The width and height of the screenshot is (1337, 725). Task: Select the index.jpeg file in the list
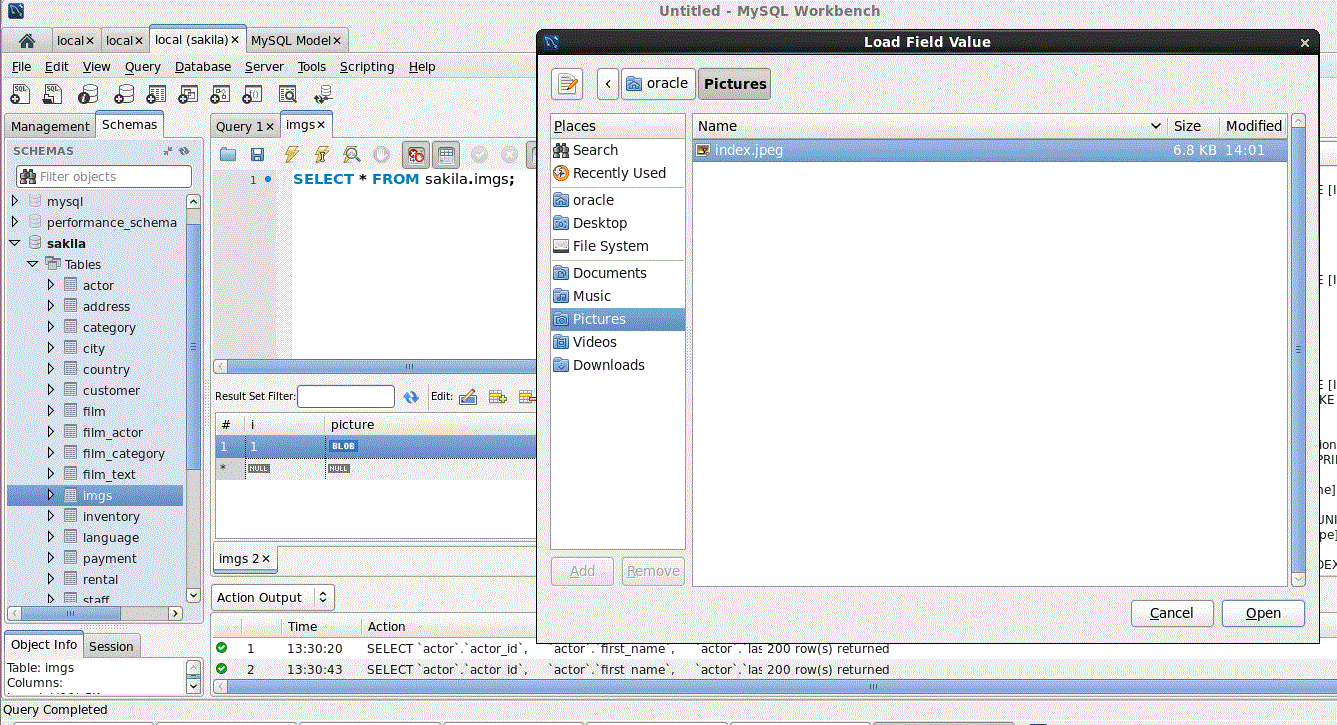pos(748,151)
